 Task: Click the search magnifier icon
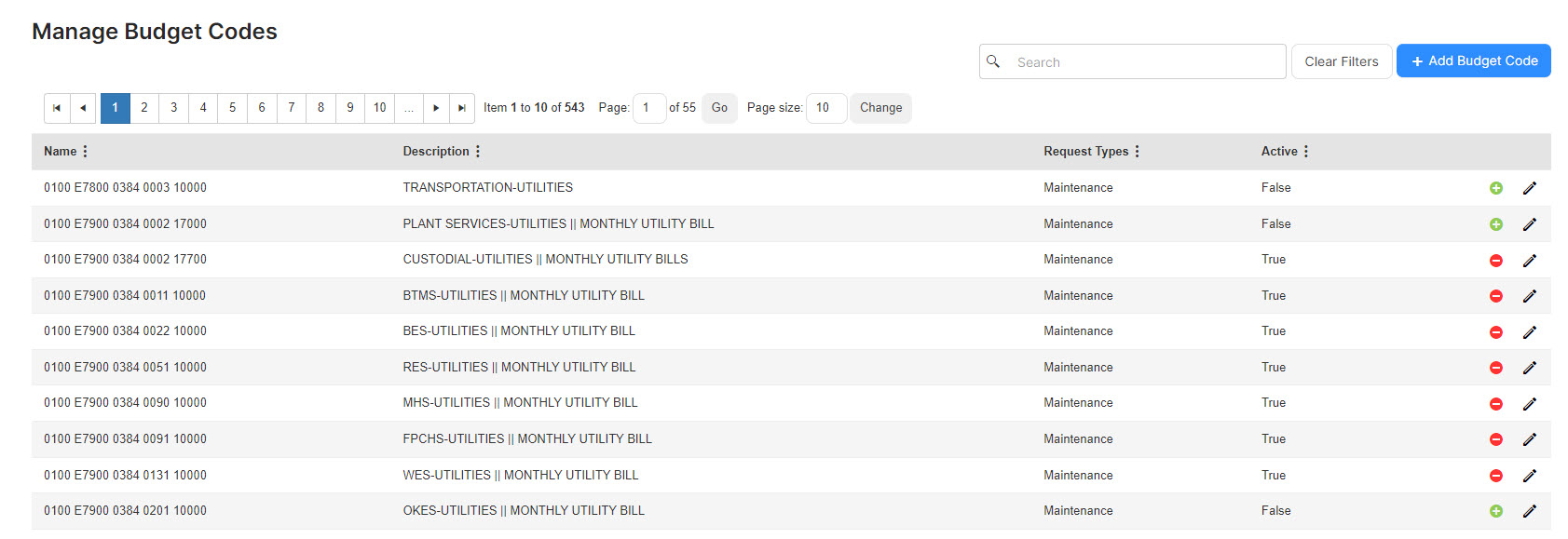point(993,61)
